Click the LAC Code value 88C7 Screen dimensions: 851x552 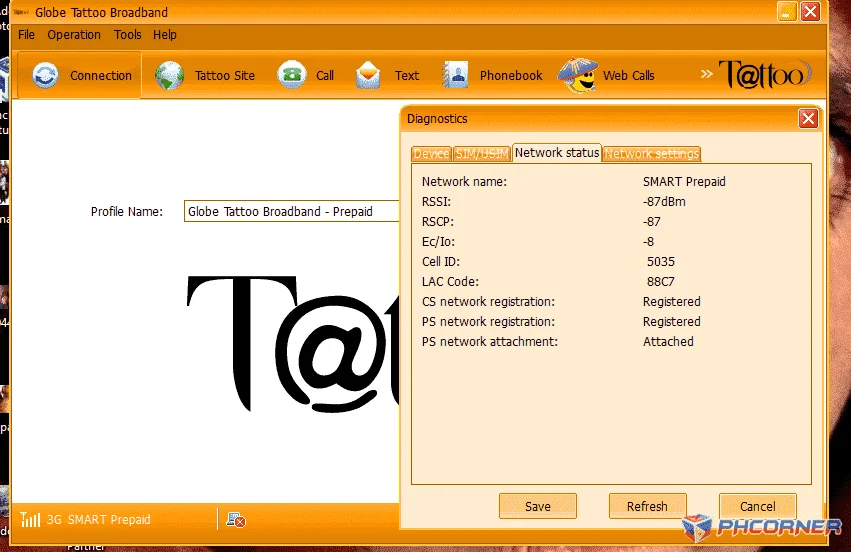(x=661, y=282)
